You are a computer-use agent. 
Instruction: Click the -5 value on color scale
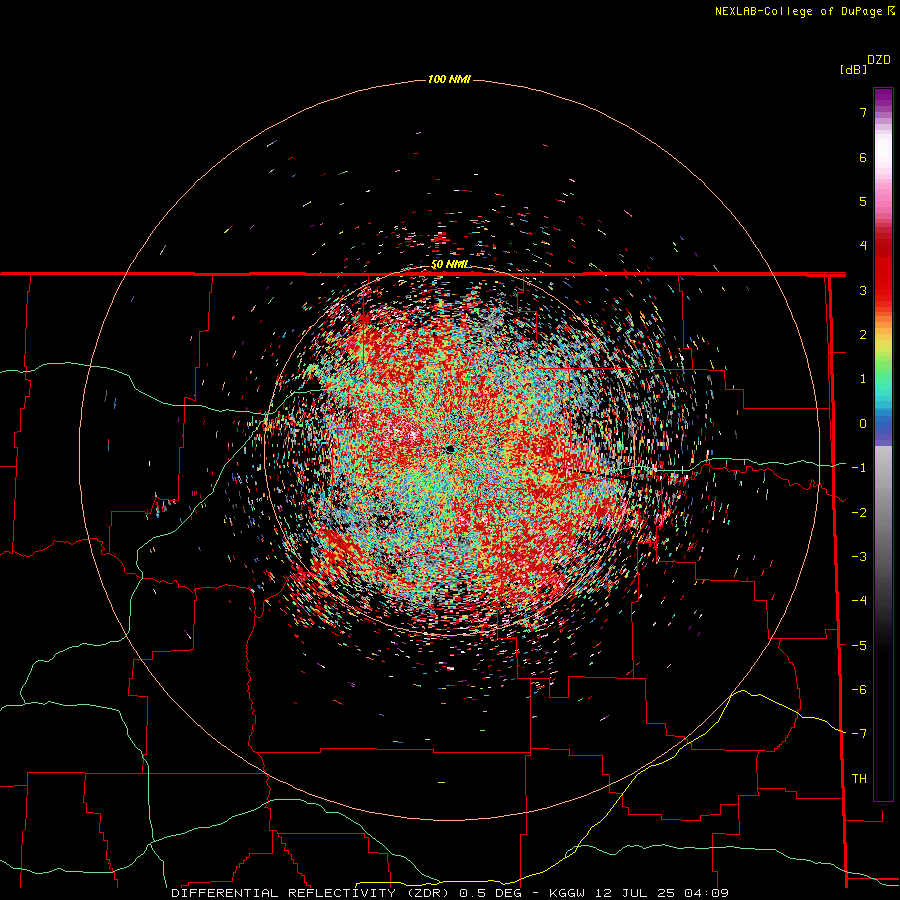859,646
